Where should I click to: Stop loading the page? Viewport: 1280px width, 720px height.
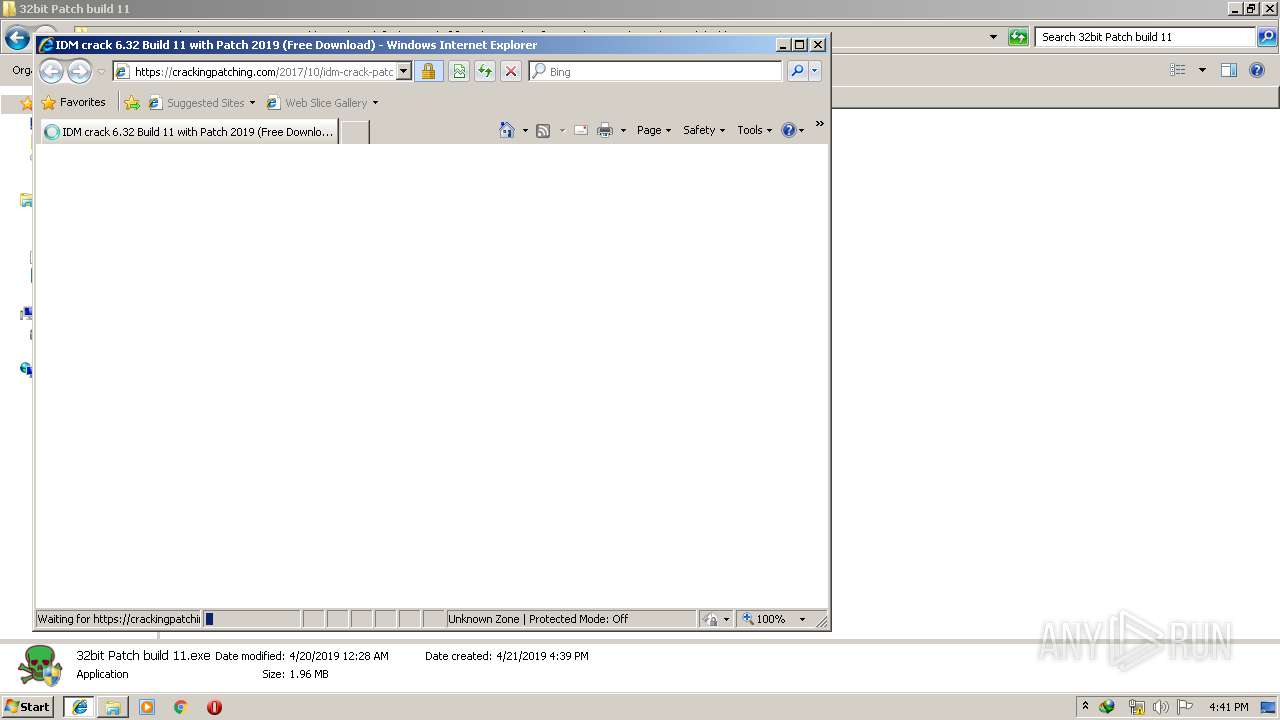pyautogui.click(x=511, y=72)
